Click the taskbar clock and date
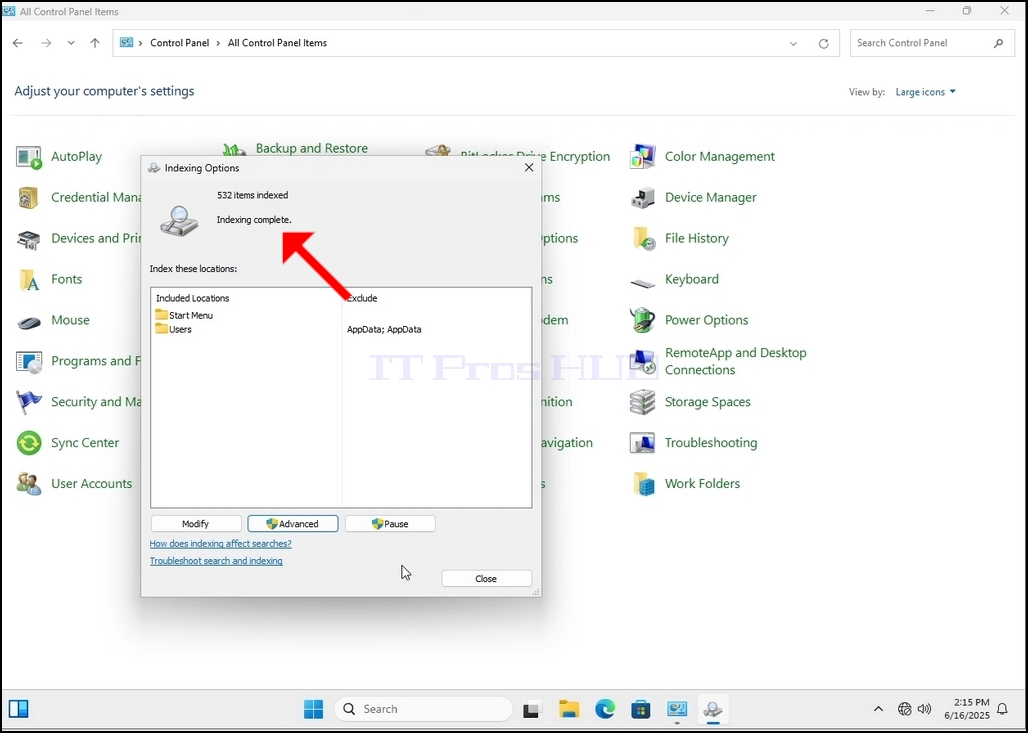This screenshot has height=733, width=1028. (967, 709)
